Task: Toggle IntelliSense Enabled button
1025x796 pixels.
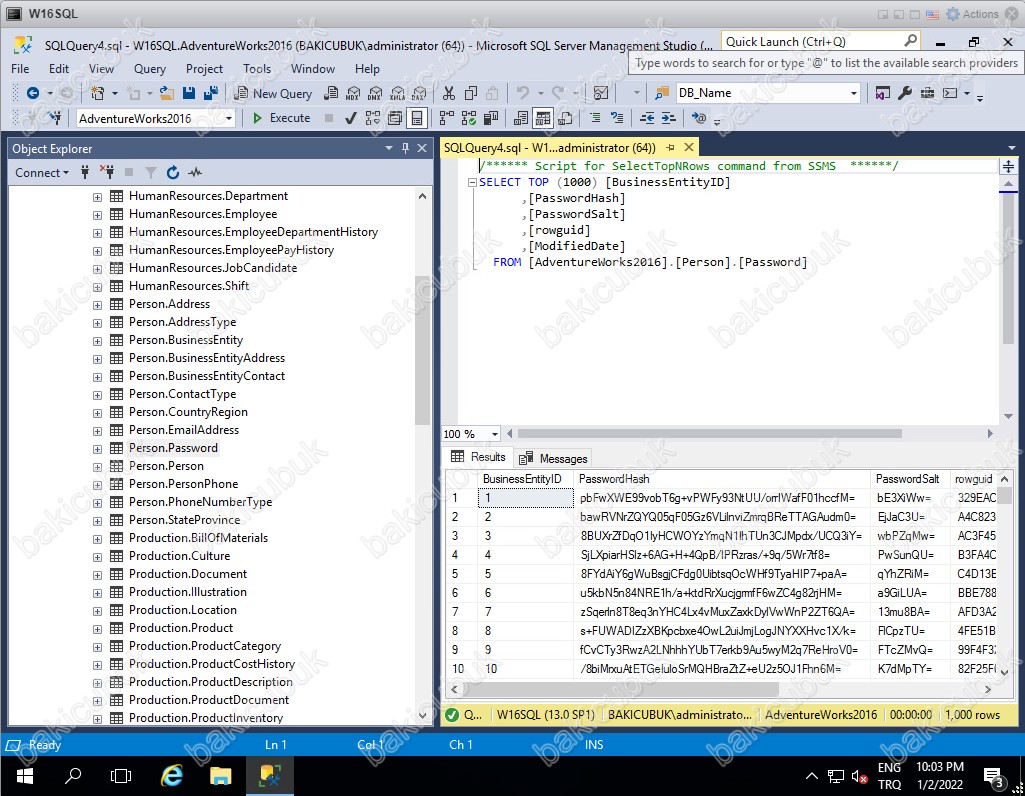Action: click(416, 118)
